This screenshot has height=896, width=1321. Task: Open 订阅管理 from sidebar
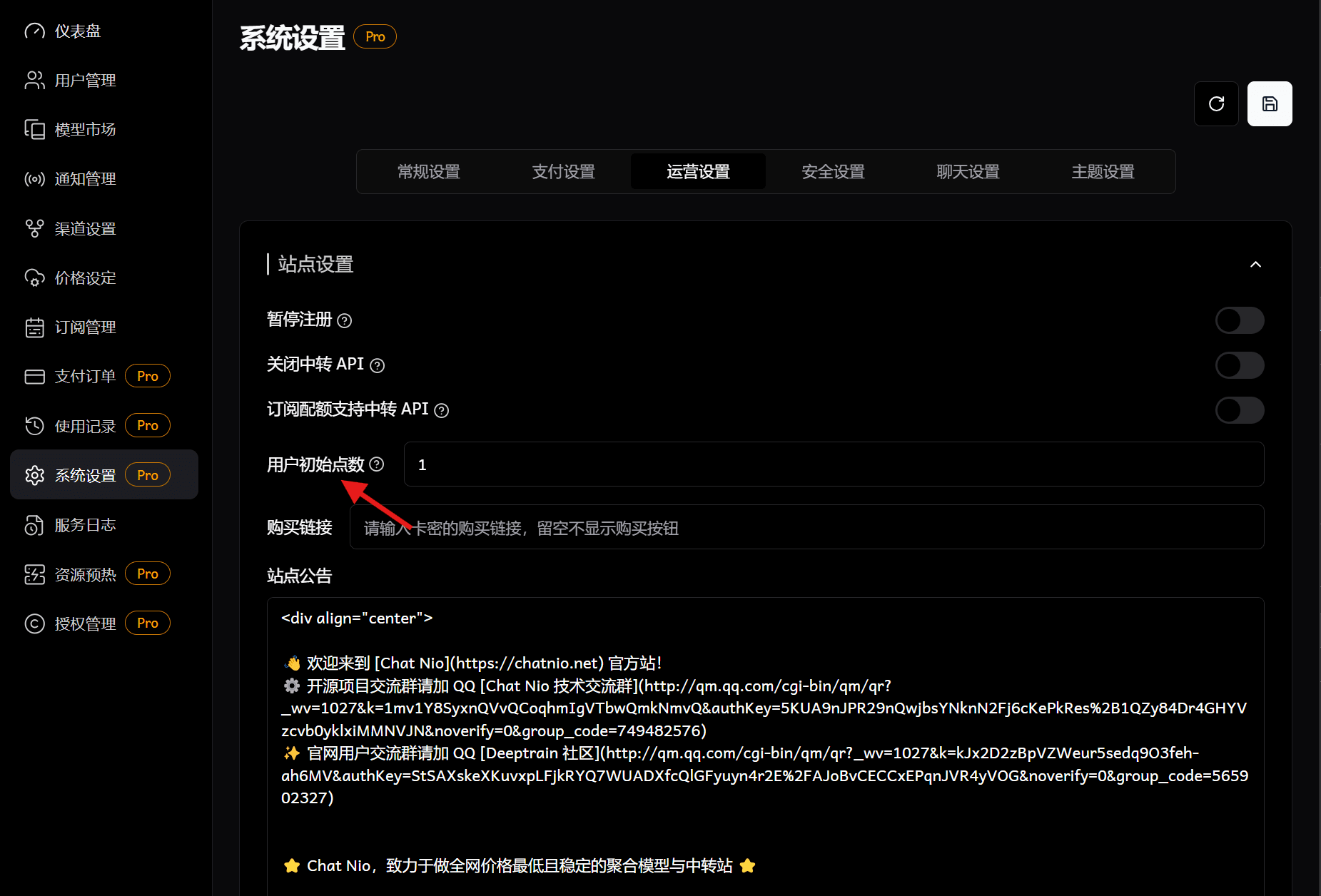(104, 327)
